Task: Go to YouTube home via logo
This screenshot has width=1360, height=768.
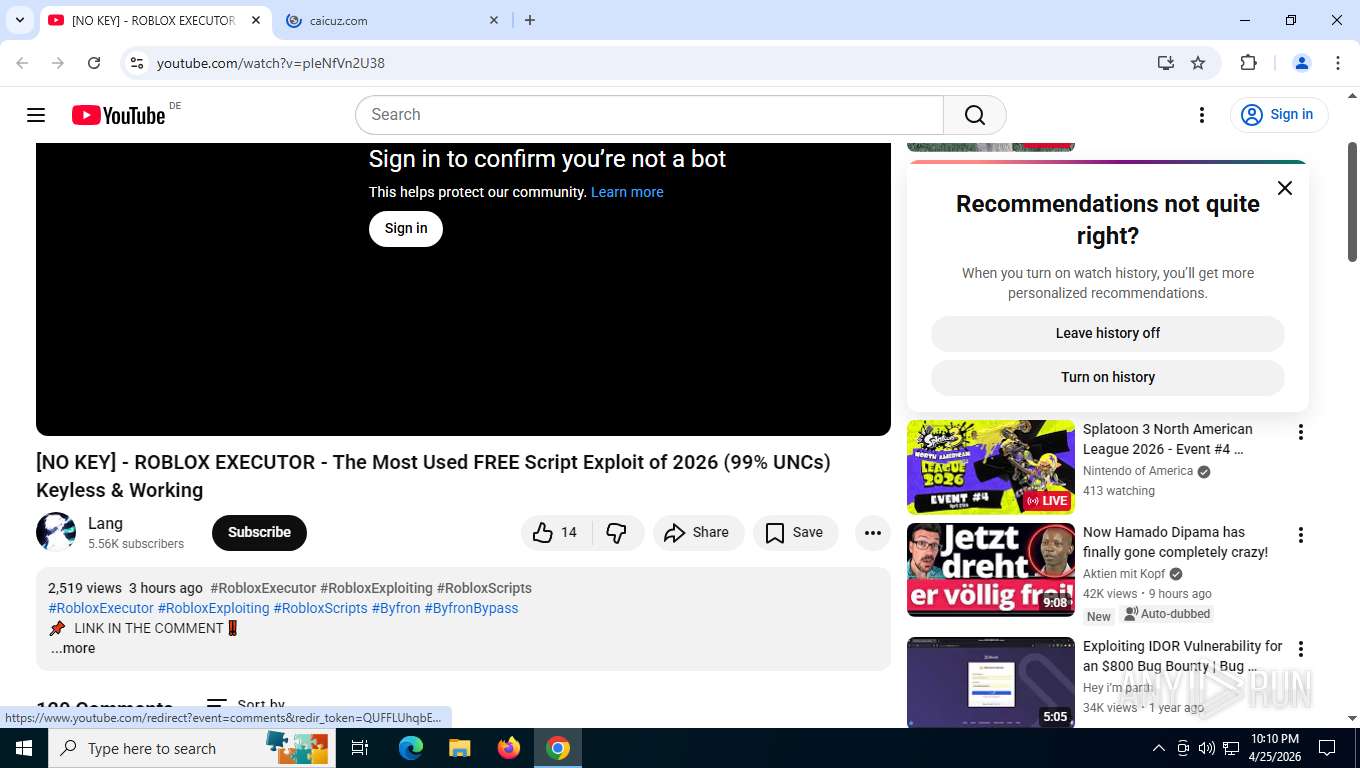Action: coord(118,115)
